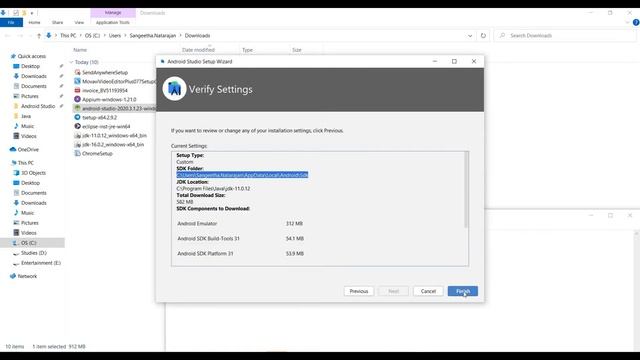
Task: Open the pinned Android Studio folder
Action: click(x=38, y=106)
